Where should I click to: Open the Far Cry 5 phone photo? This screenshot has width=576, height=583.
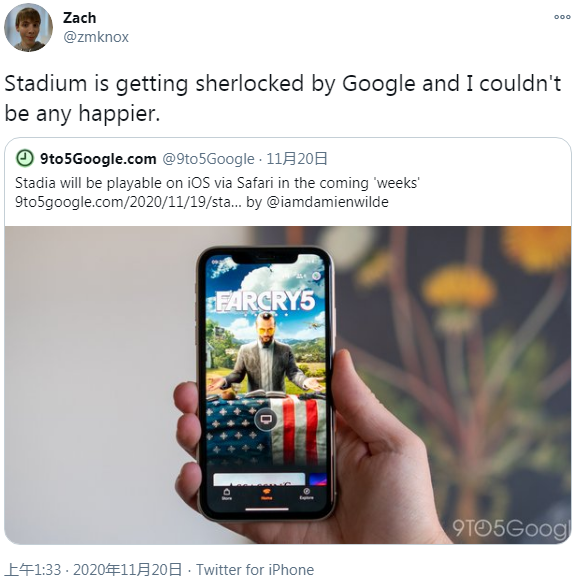click(288, 385)
